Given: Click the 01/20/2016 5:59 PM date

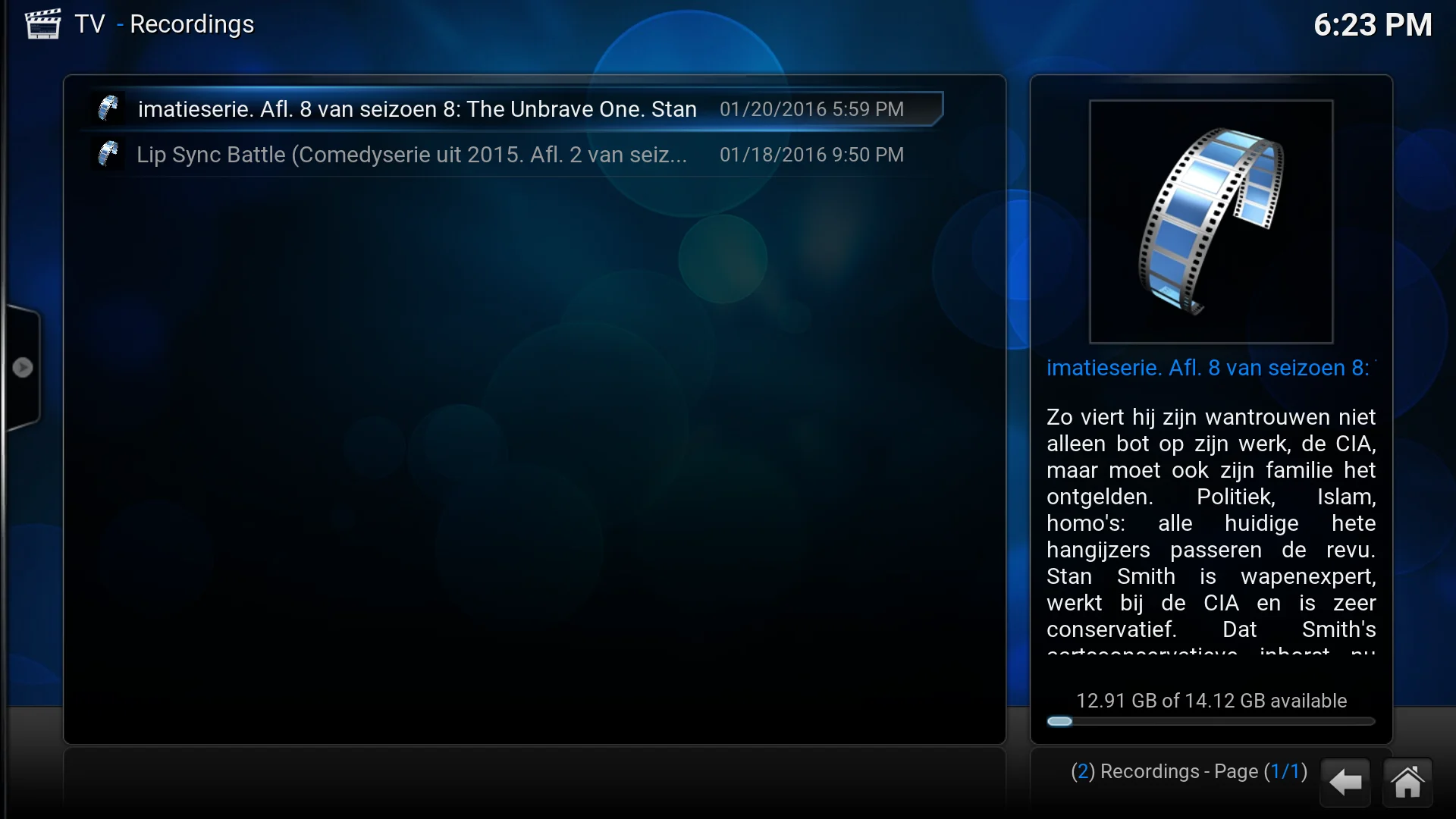Looking at the screenshot, I should point(811,109).
